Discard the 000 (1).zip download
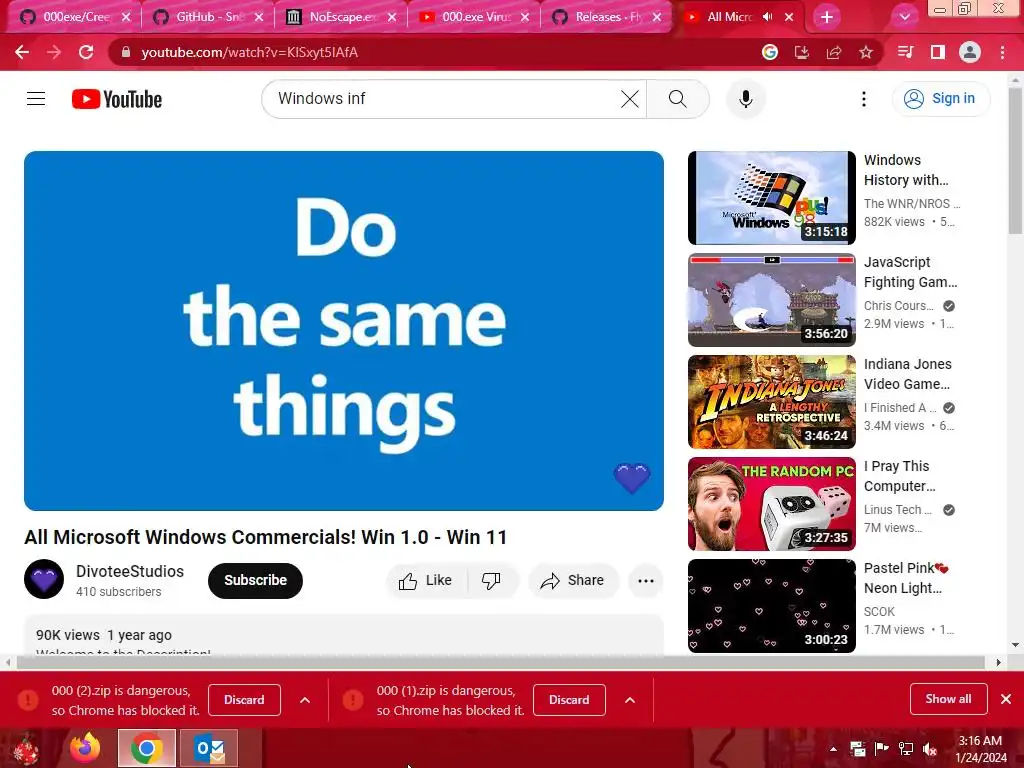Screen dimensions: 1024x768 pyautogui.click(x=569, y=700)
